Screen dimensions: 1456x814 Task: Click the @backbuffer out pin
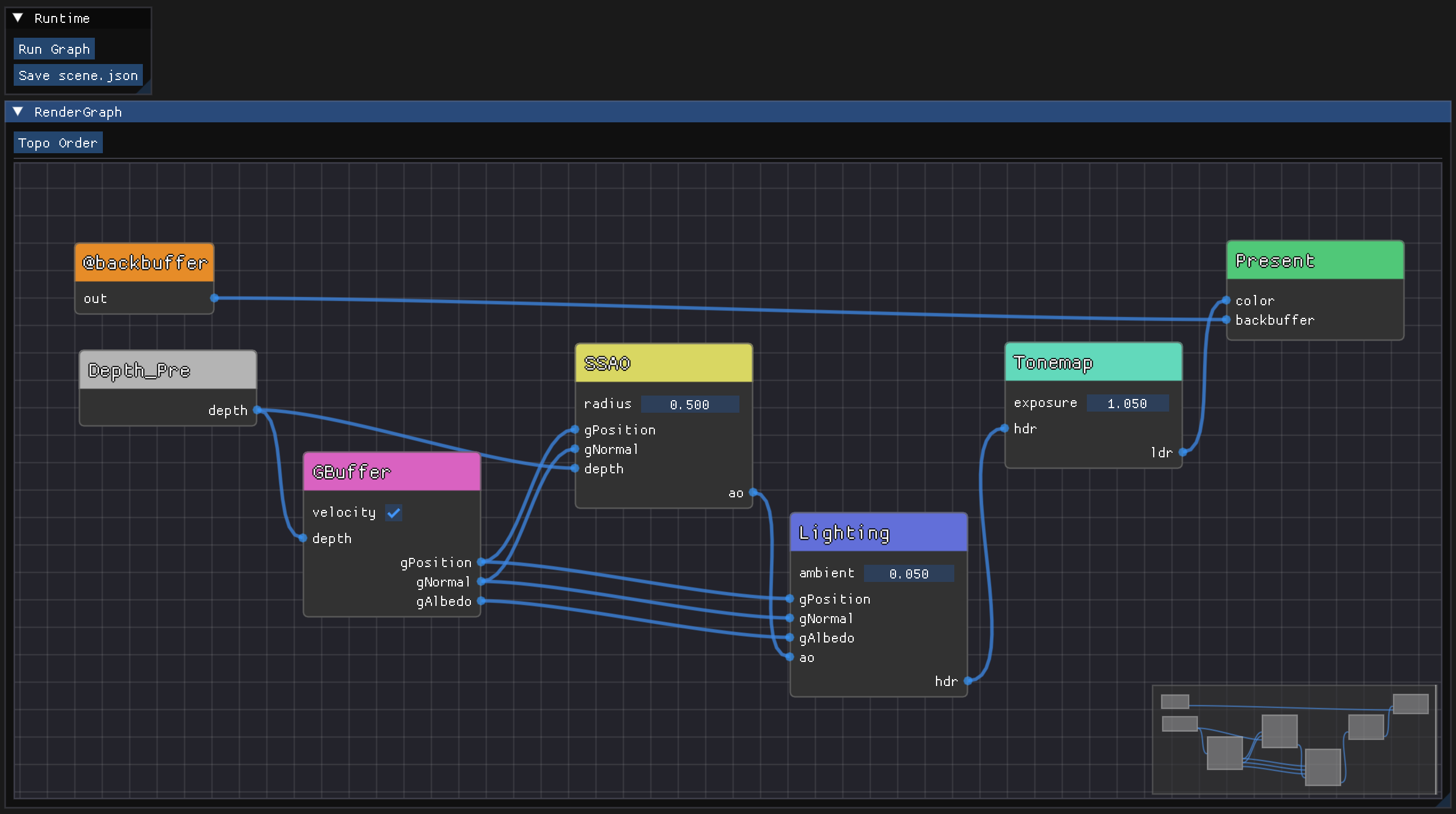click(x=214, y=298)
